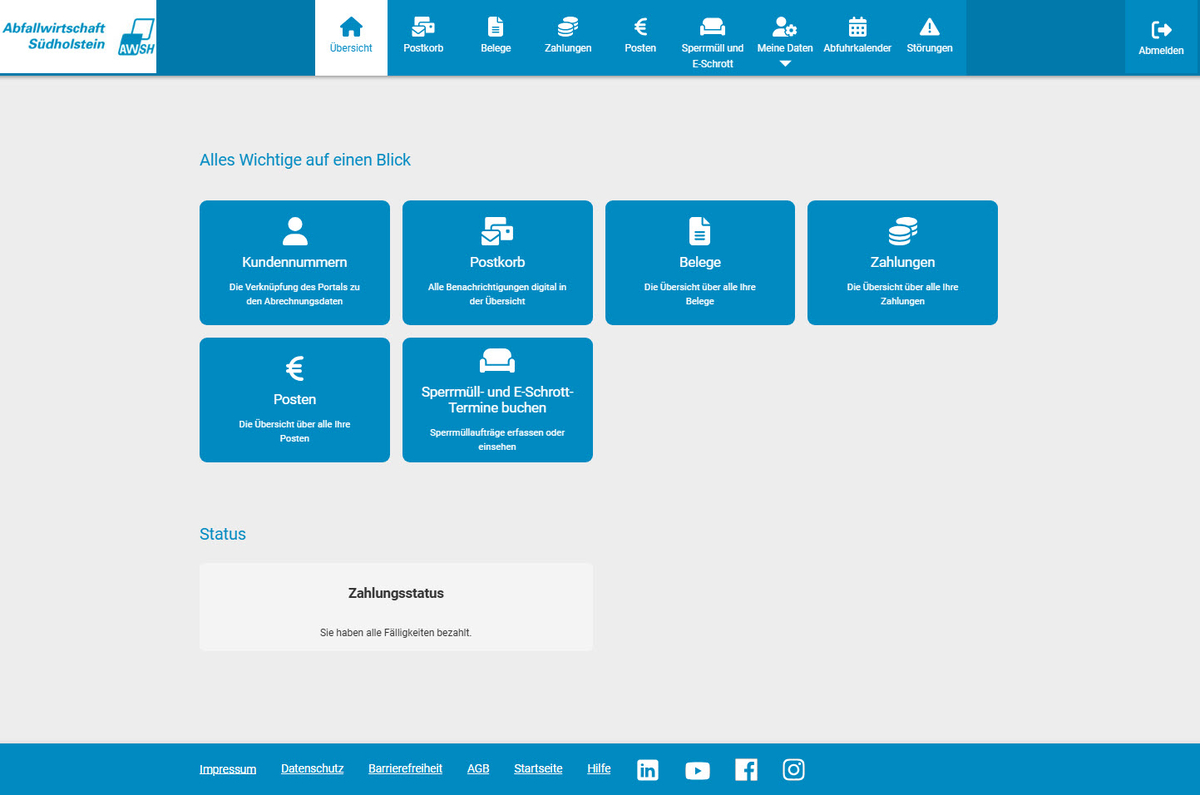Click the Facebook icon in footer

coord(746,769)
